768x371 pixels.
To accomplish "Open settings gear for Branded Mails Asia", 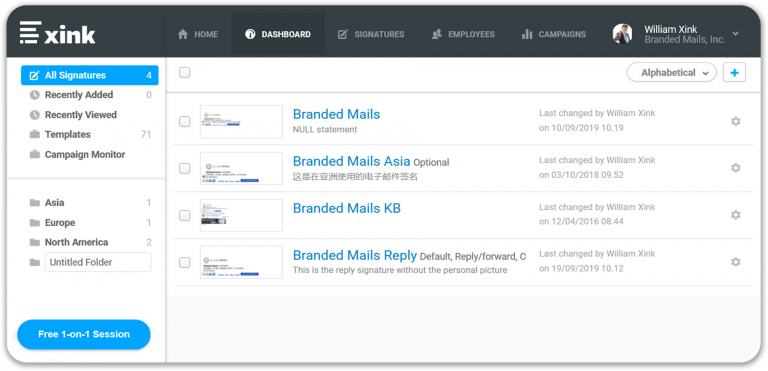I will (x=735, y=168).
